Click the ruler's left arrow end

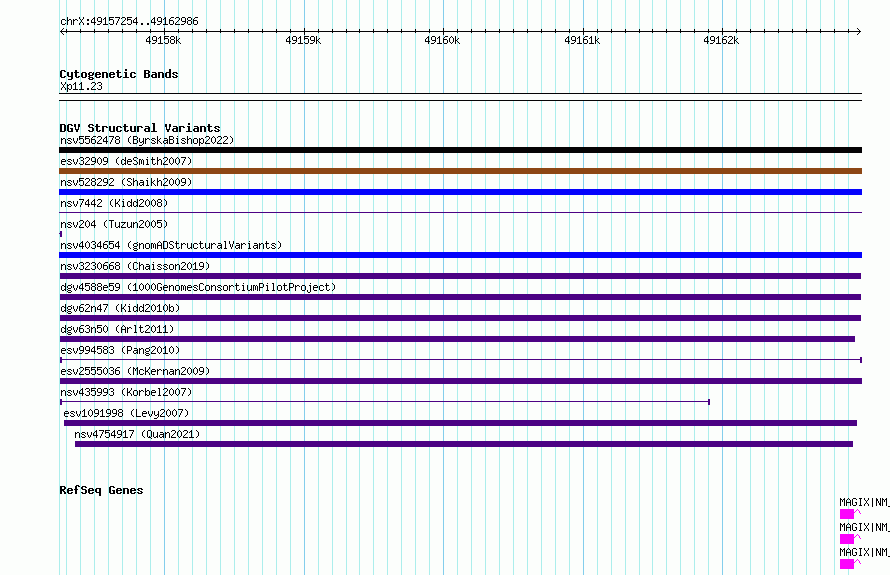tap(62, 32)
